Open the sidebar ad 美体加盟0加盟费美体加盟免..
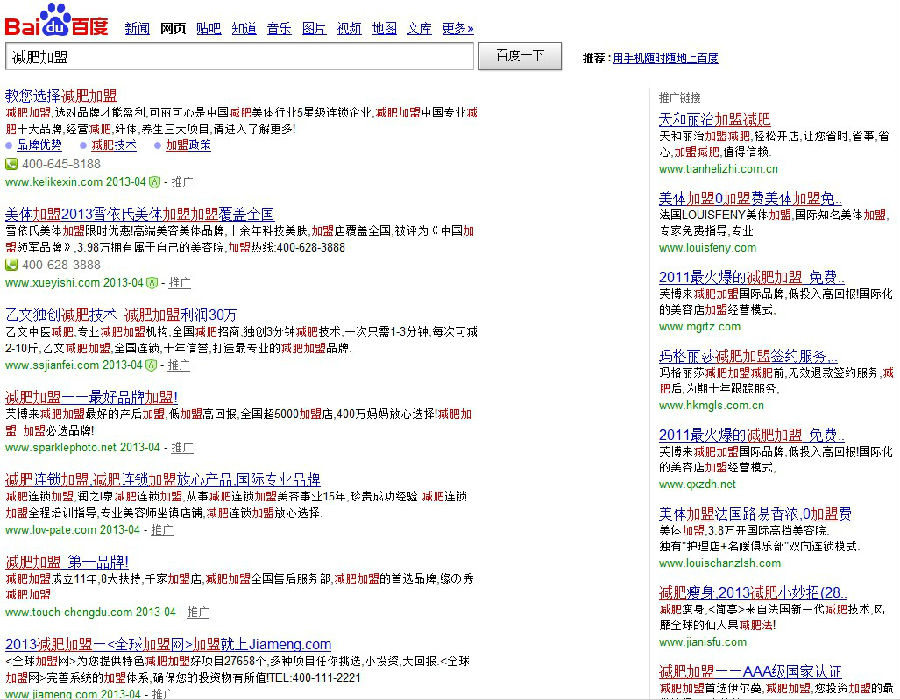Image resolution: width=900 pixels, height=700 pixels. tap(751, 199)
